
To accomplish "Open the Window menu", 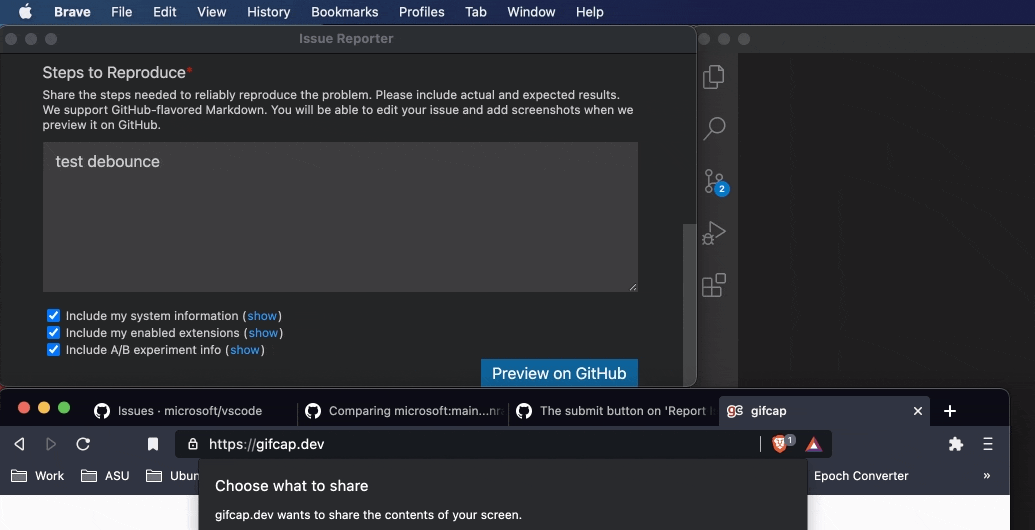I will [531, 12].
